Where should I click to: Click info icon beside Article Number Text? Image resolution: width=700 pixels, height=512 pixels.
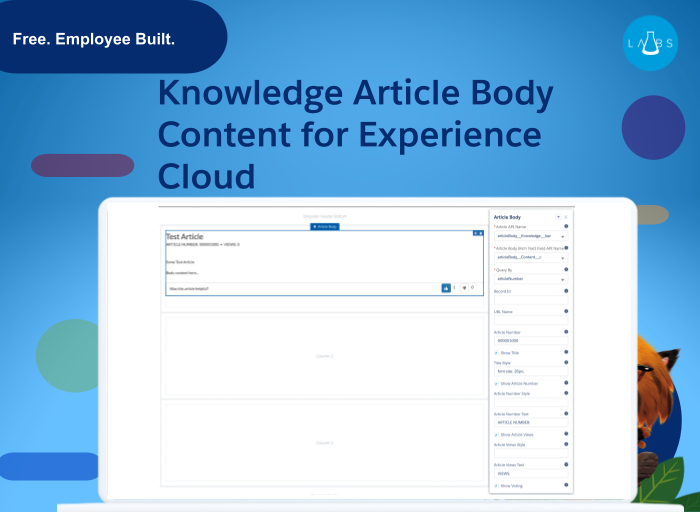pos(567,413)
